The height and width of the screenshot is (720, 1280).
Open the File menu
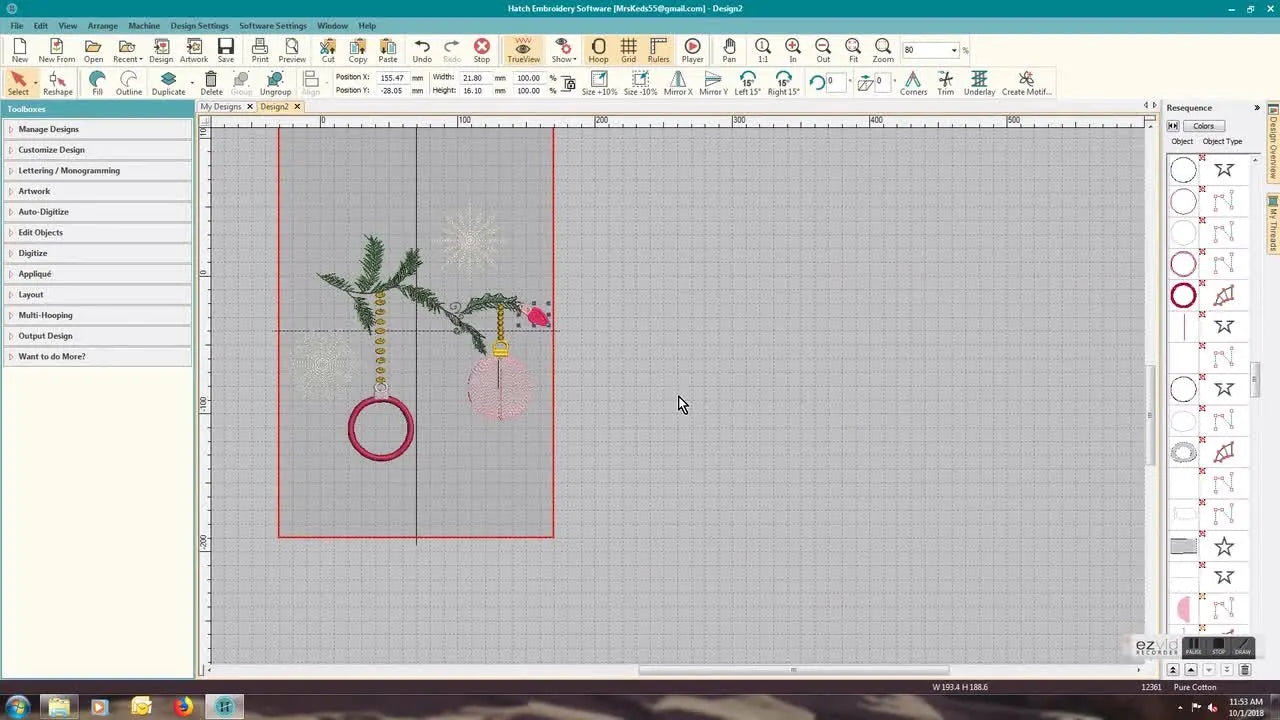pyautogui.click(x=17, y=25)
